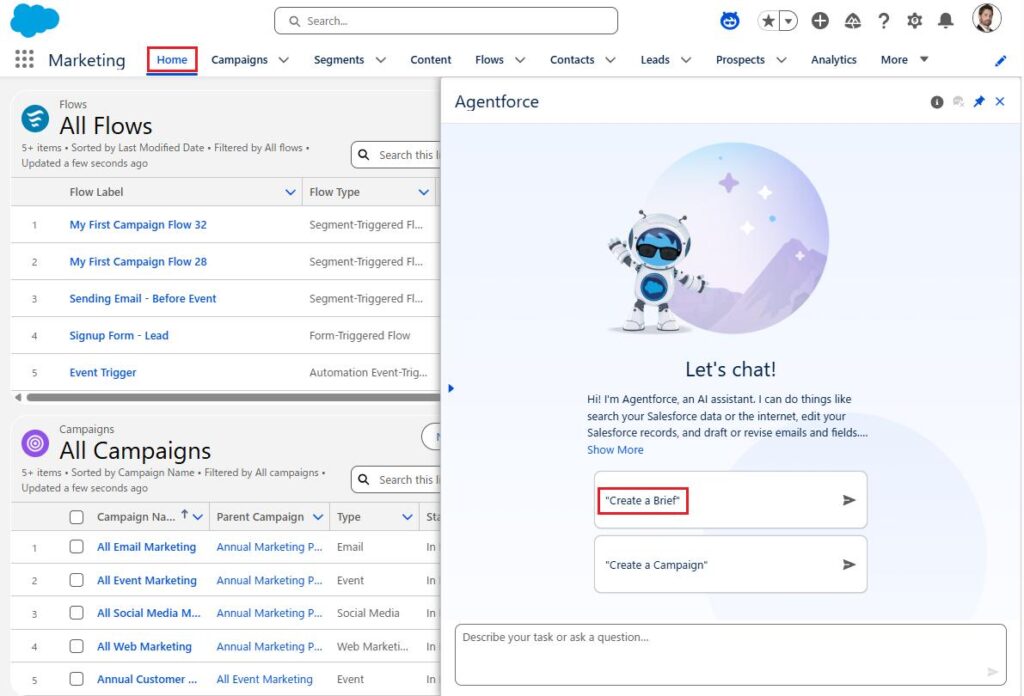1024x696 pixels.
Task: Open the Flow Type column menu chevron
Action: coord(424,192)
